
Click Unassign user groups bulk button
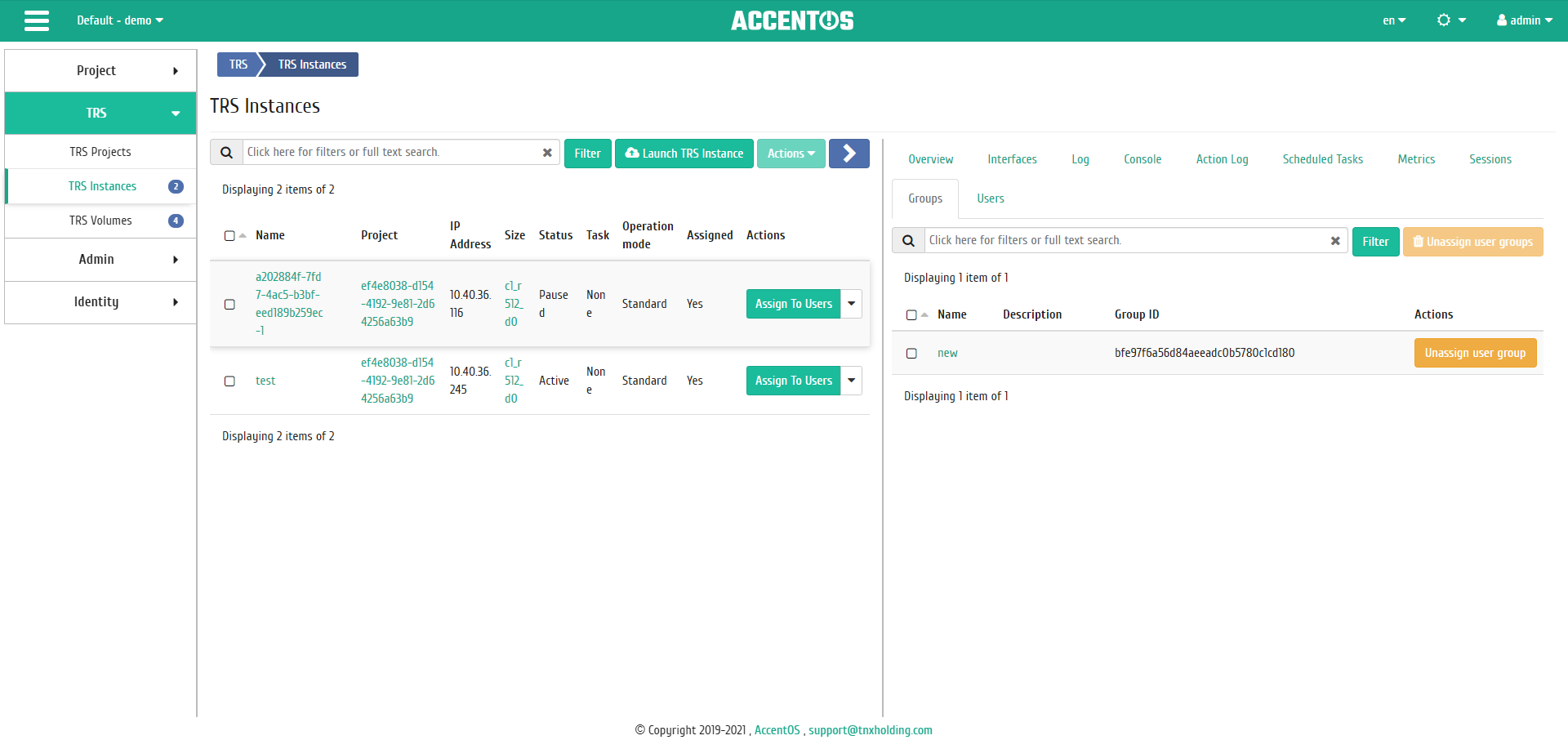[1472, 242]
